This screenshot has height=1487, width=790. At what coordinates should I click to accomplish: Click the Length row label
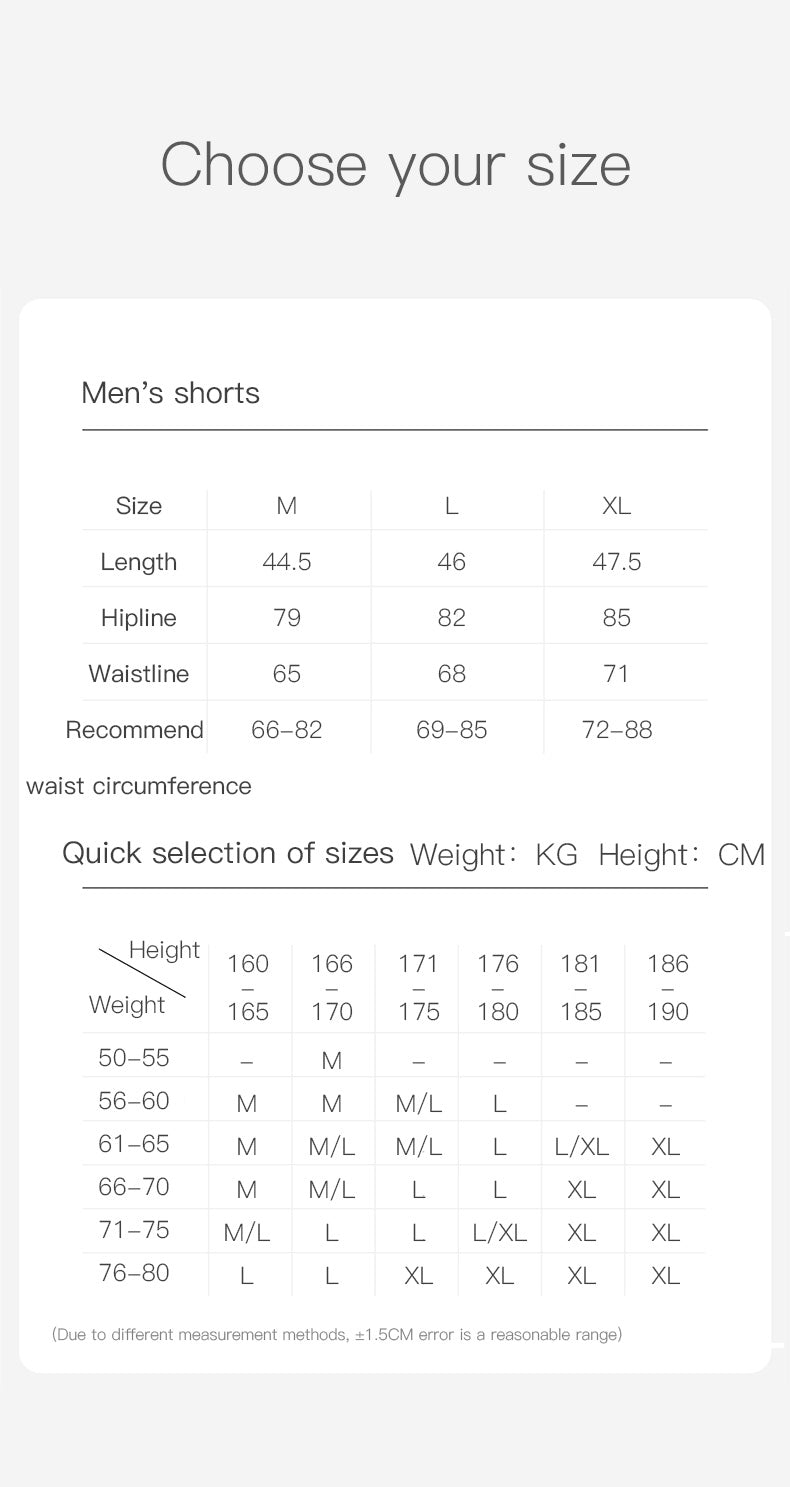138,562
